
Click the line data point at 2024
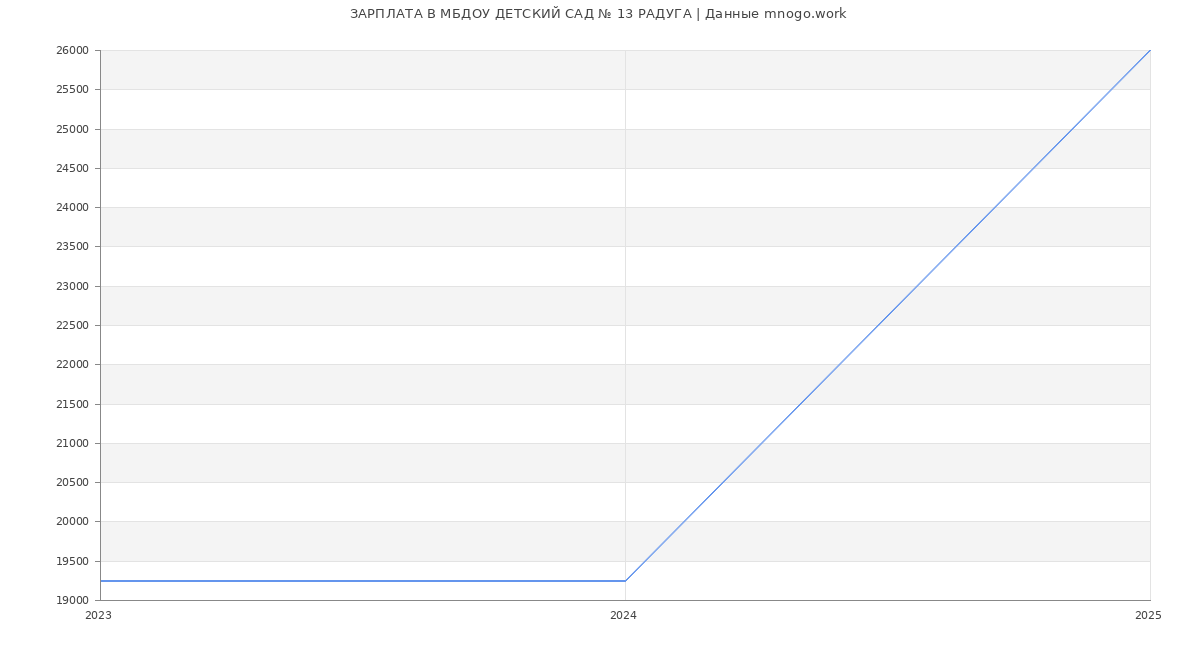click(x=625, y=581)
